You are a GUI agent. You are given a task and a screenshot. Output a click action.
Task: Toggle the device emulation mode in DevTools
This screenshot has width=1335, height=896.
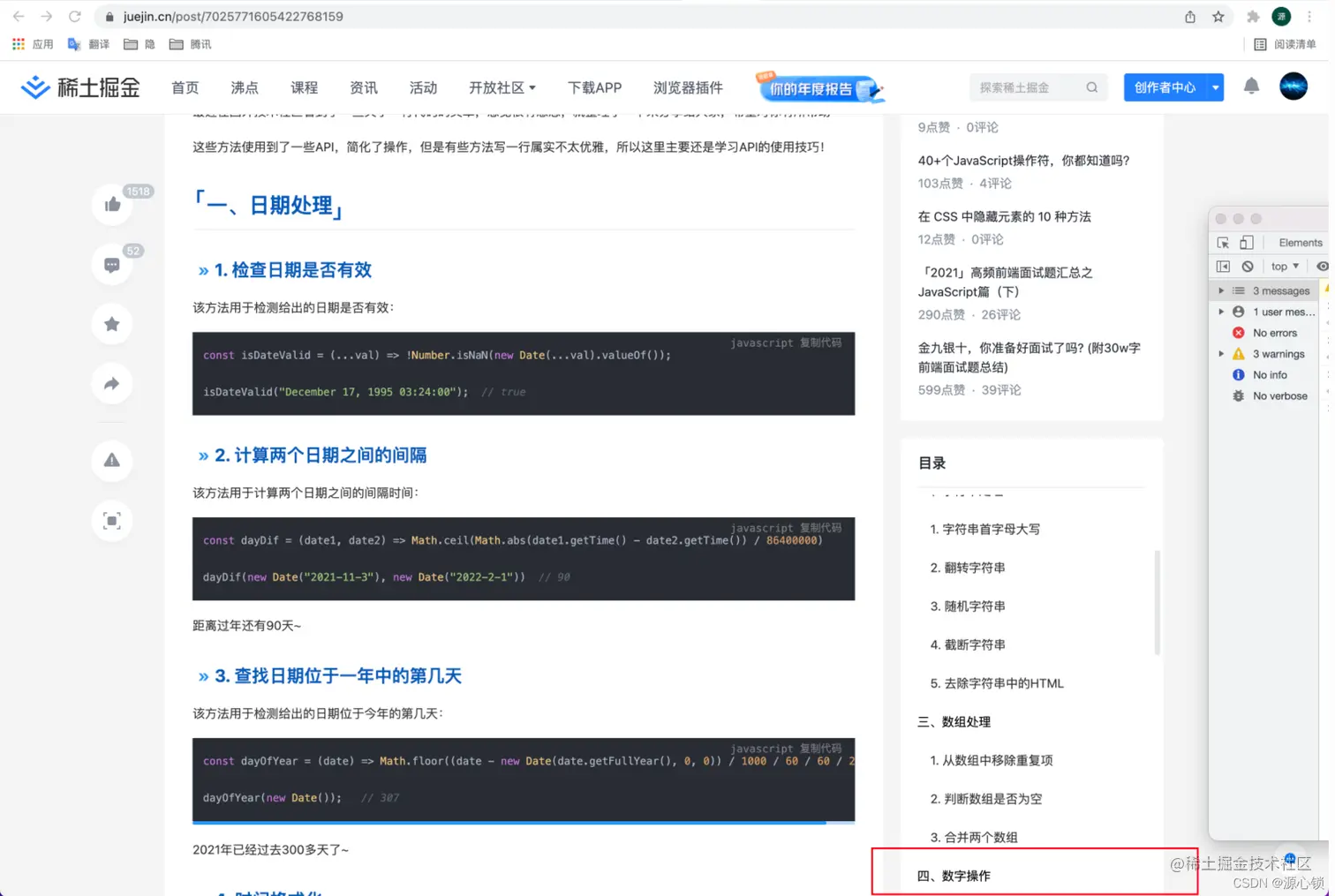[1246, 242]
